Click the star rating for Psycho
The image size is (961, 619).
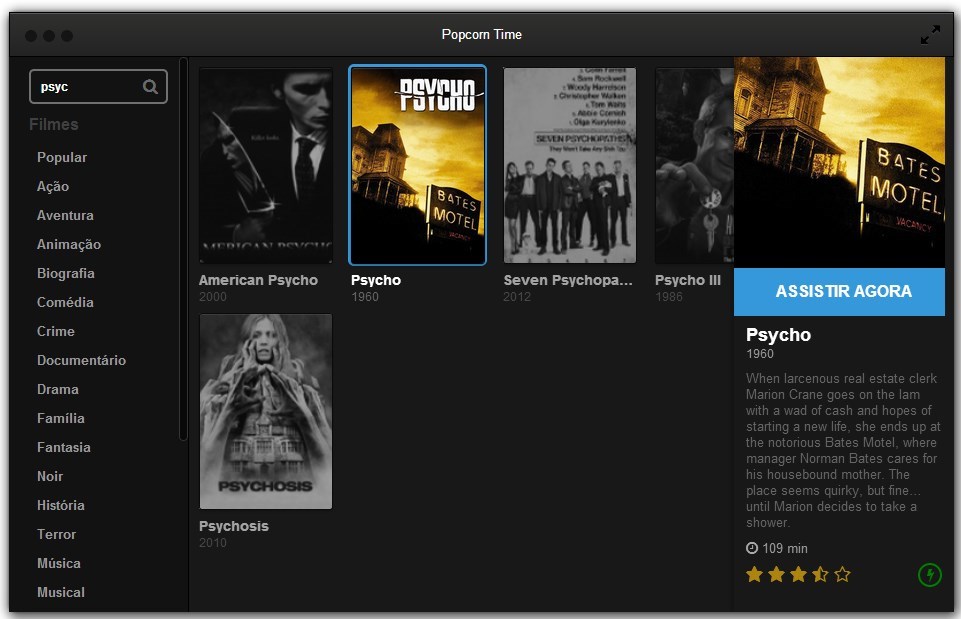click(x=798, y=574)
